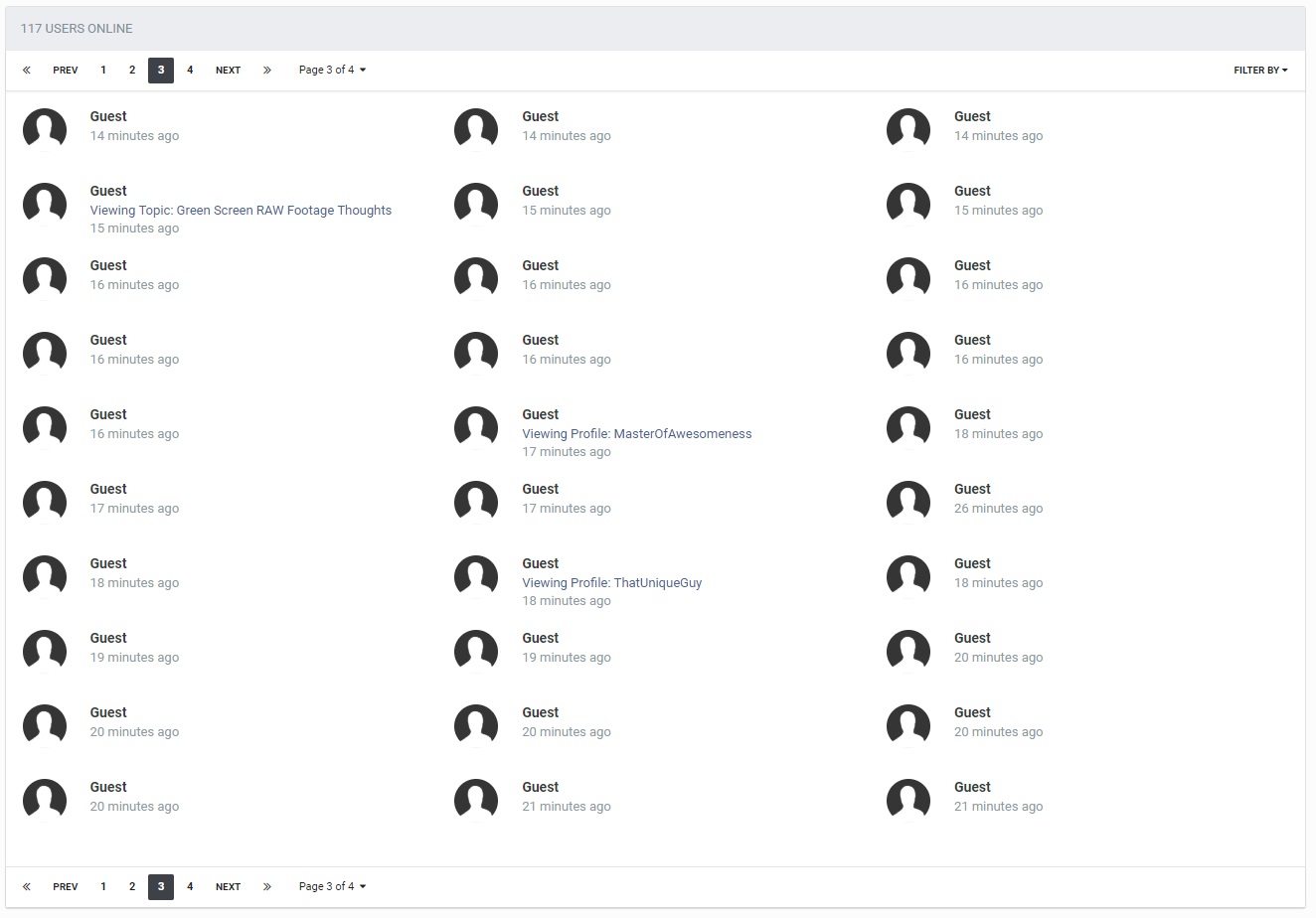Open the Filter By dropdown

(1260, 71)
